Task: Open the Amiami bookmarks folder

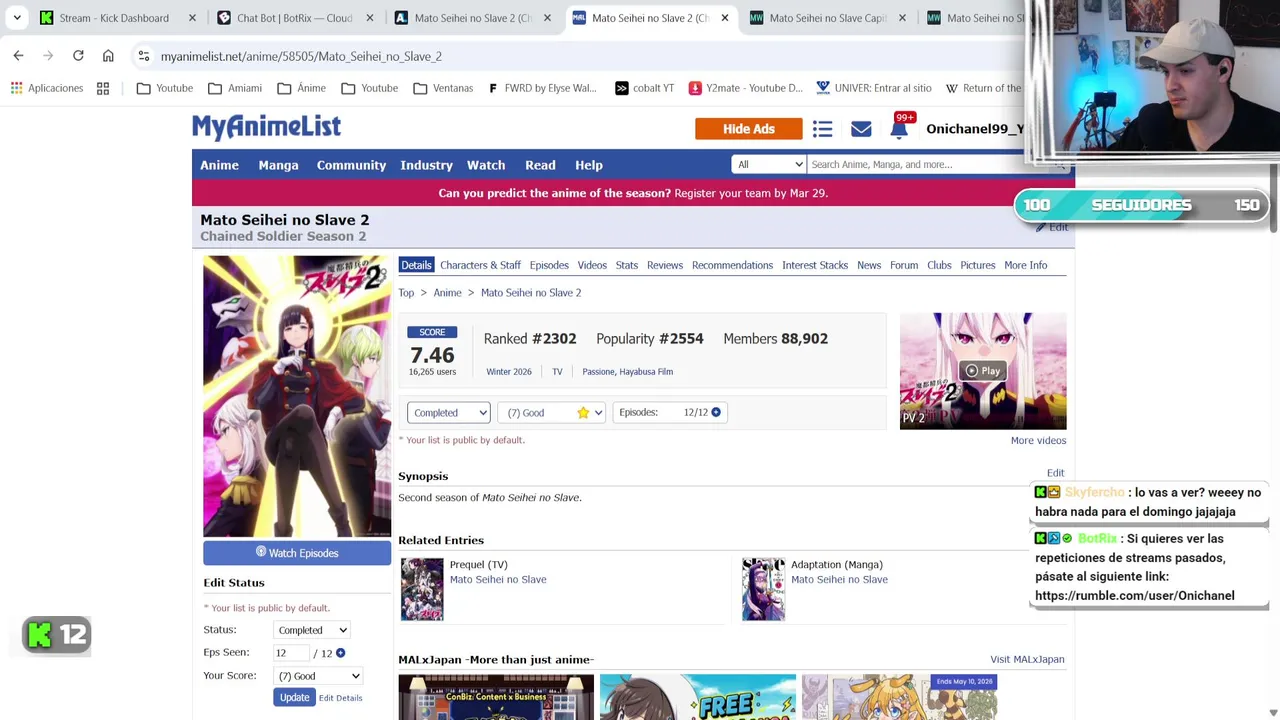Action: pyautogui.click(x=235, y=88)
